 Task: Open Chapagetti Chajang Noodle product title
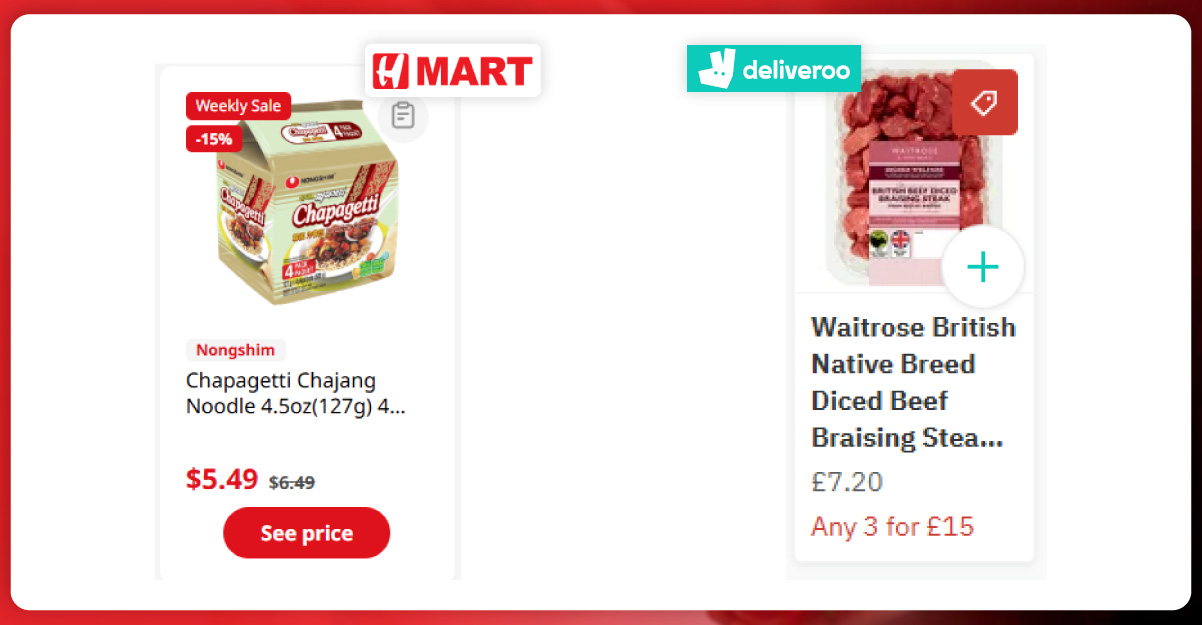(x=296, y=394)
